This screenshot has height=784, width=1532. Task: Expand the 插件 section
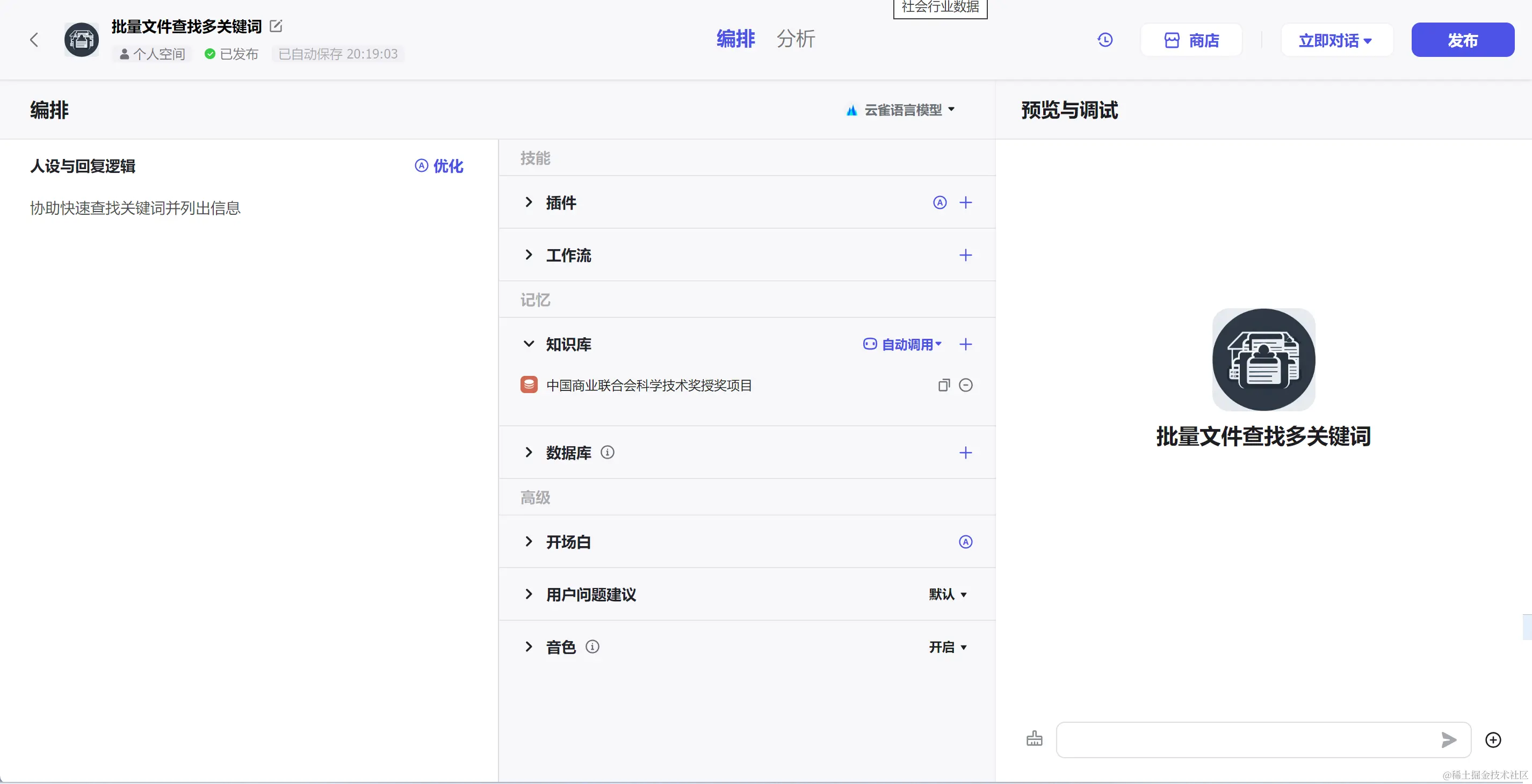[x=529, y=202]
